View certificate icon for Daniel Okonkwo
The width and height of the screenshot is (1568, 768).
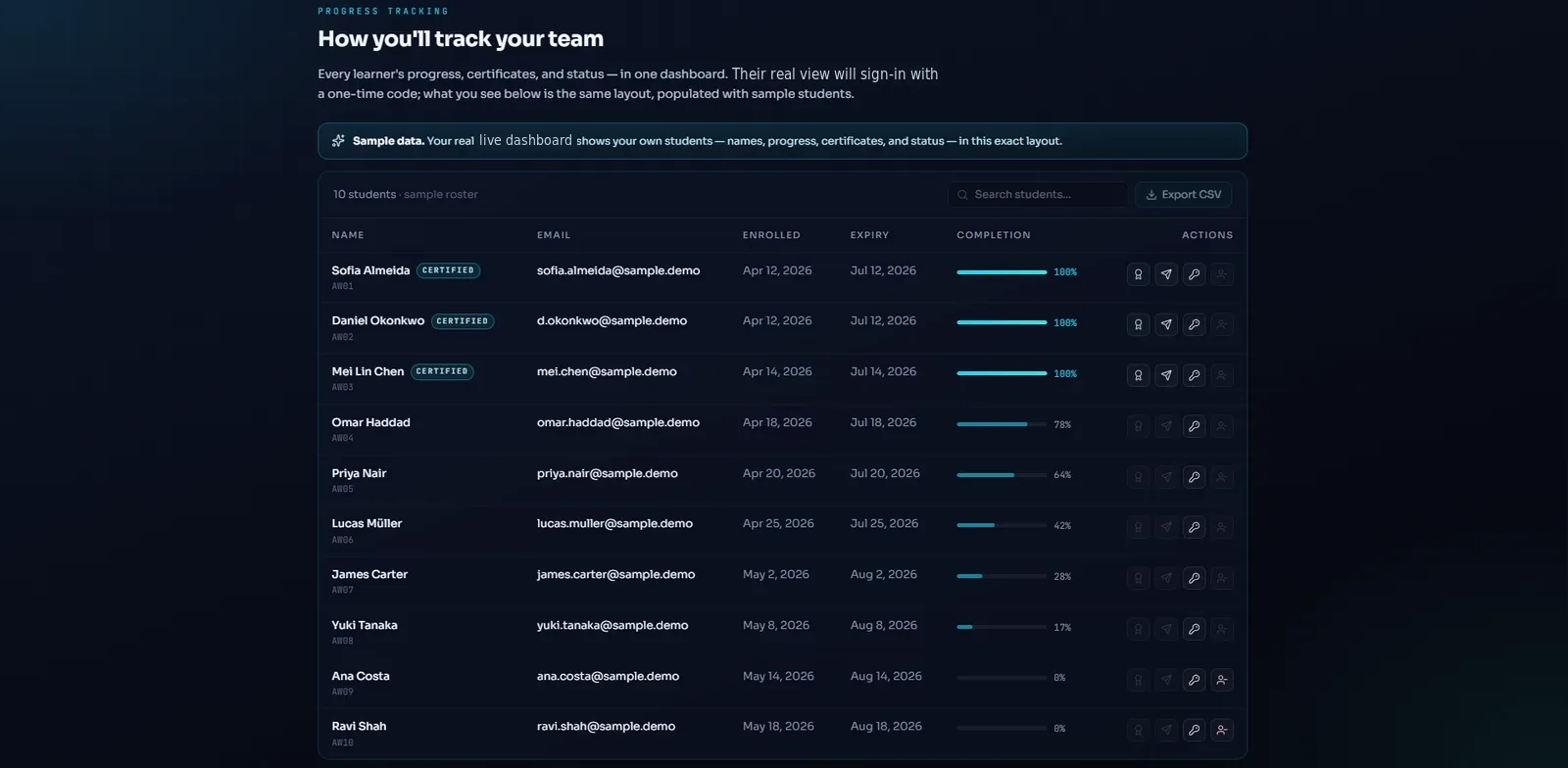pos(1138,324)
